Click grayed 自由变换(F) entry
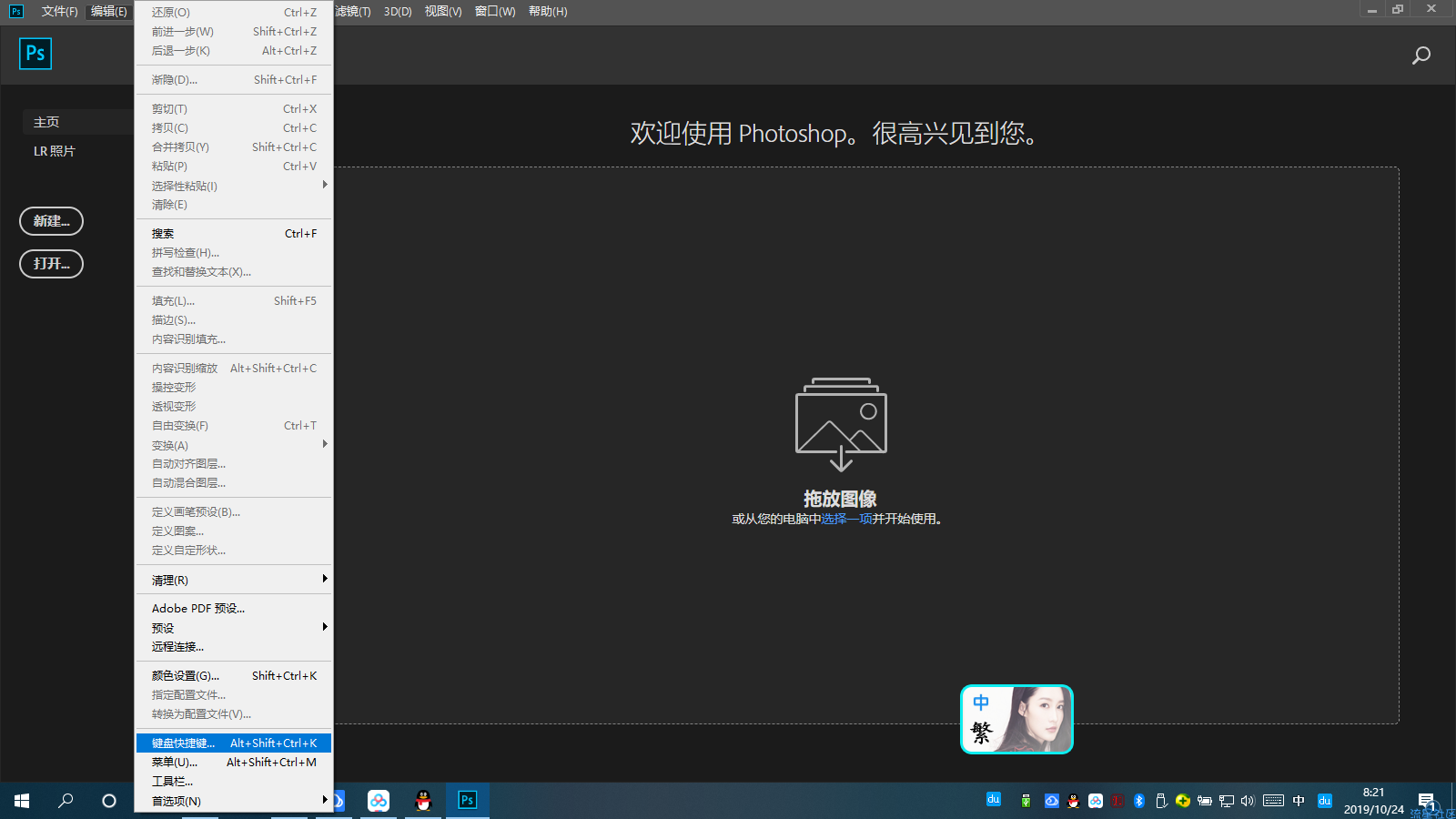The image size is (1456, 819). click(234, 426)
